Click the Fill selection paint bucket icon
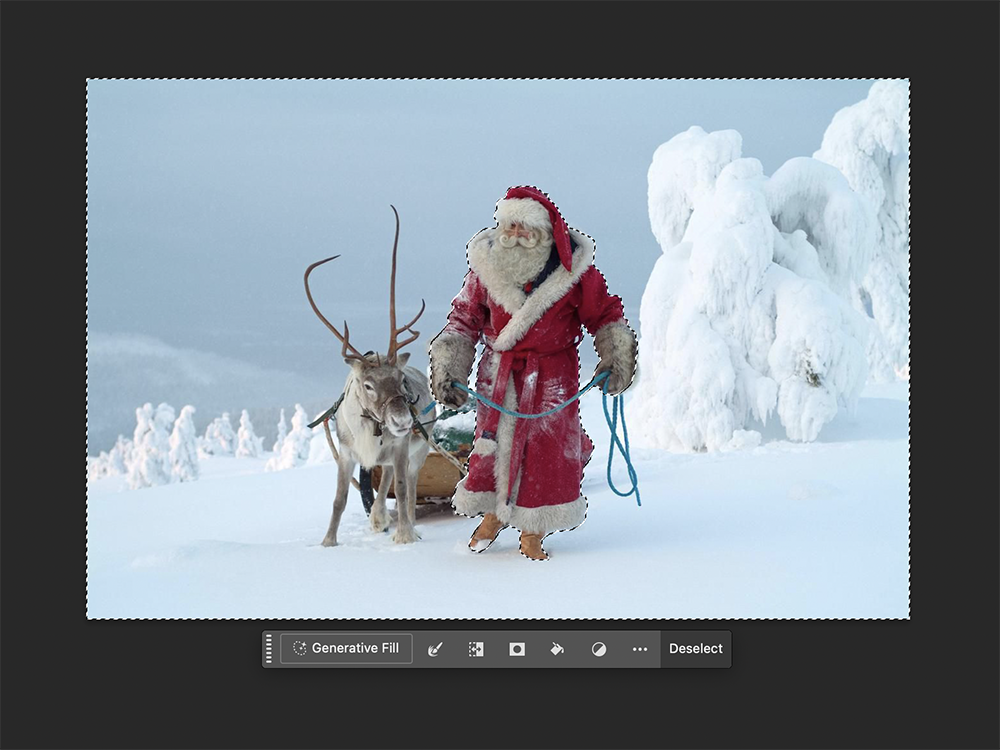Screen dimensions: 1000x750 pos(557,649)
